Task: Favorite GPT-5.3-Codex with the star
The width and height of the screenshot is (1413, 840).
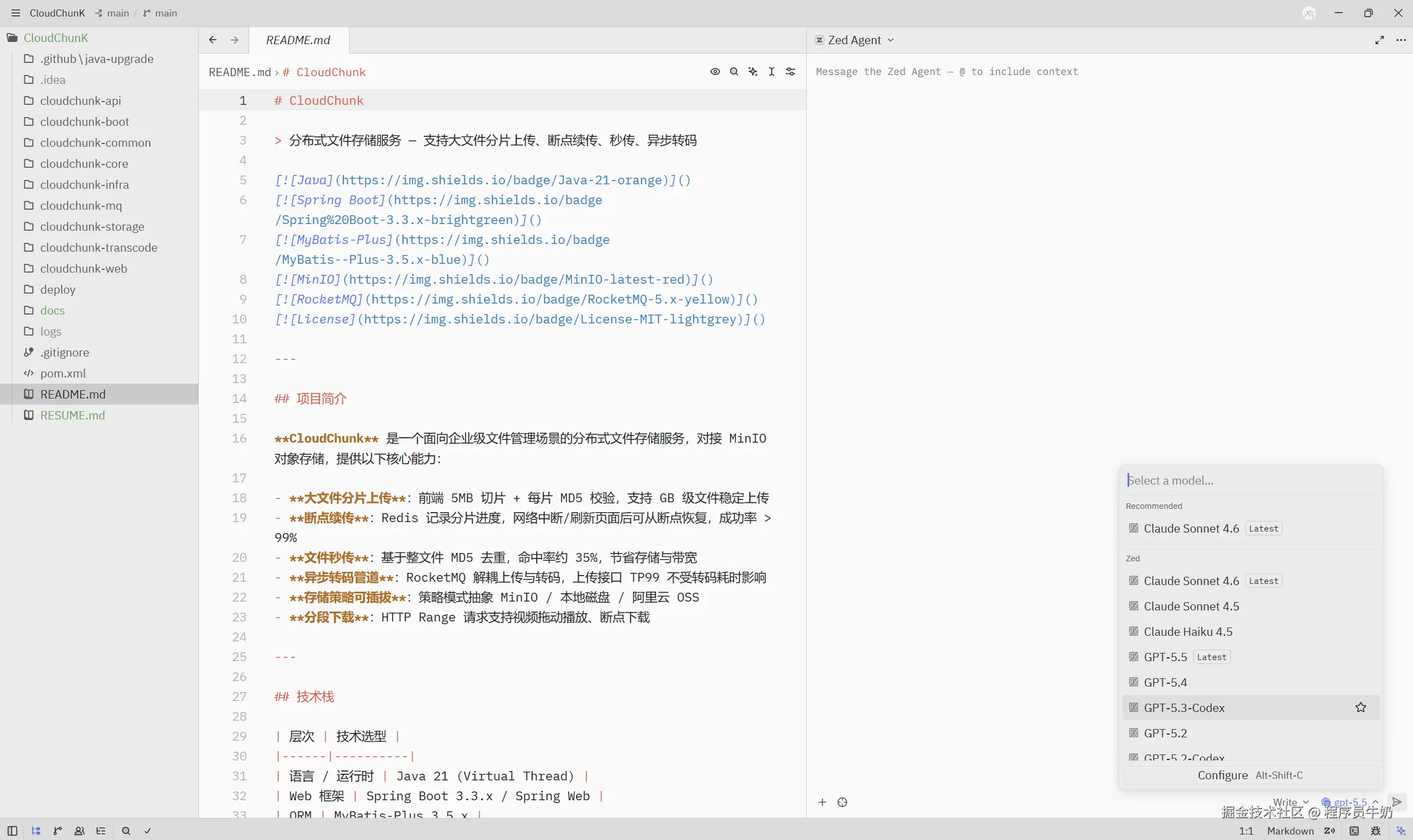Action: (1361, 708)
